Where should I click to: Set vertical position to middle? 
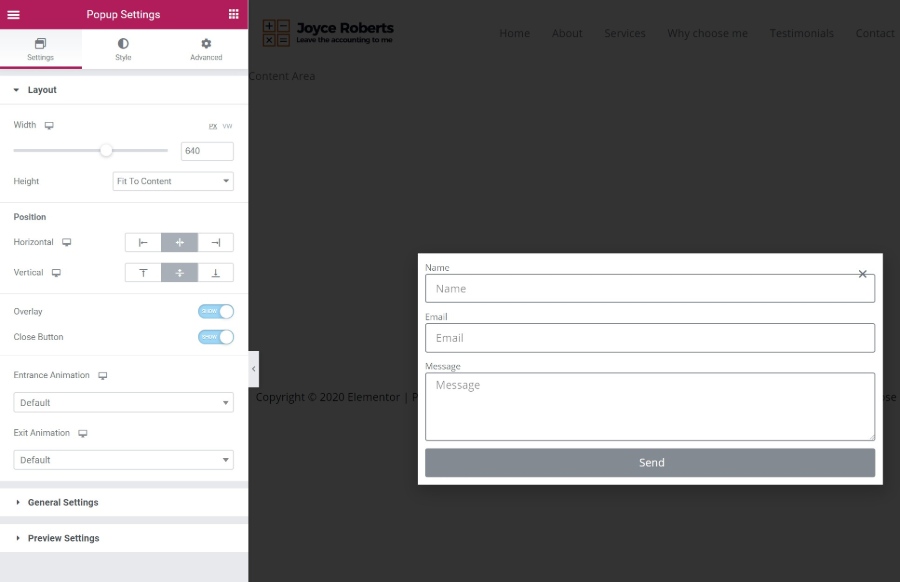click(x=179, y=273)
